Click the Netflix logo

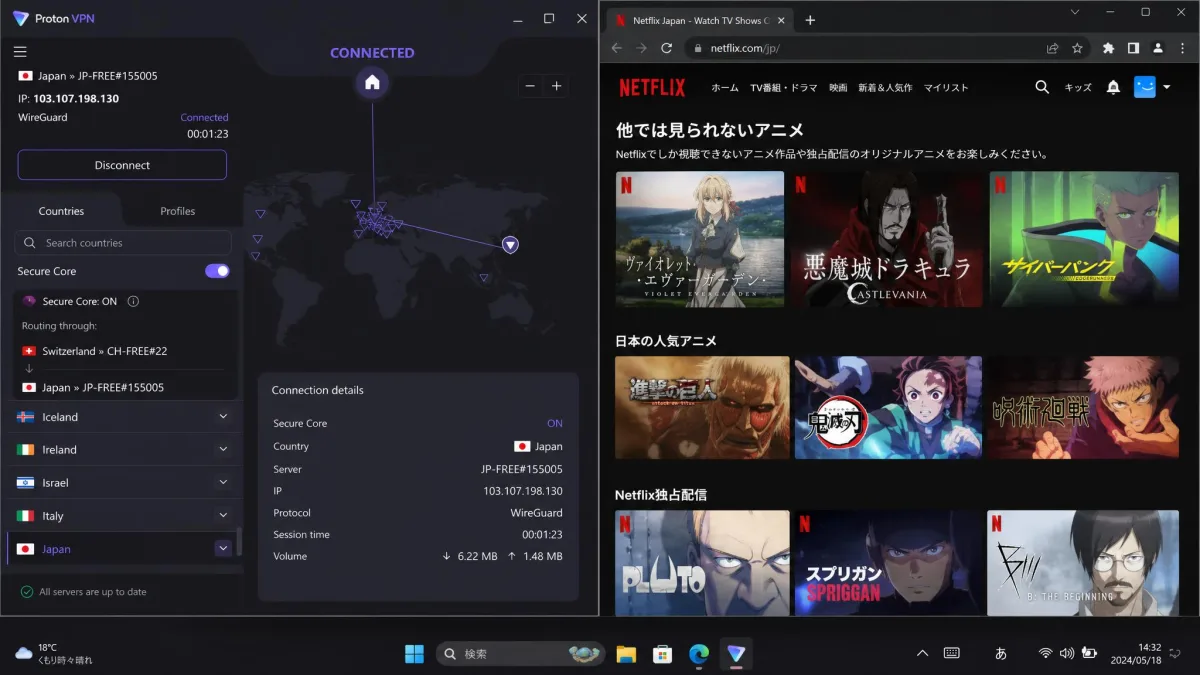click(652, 88)
